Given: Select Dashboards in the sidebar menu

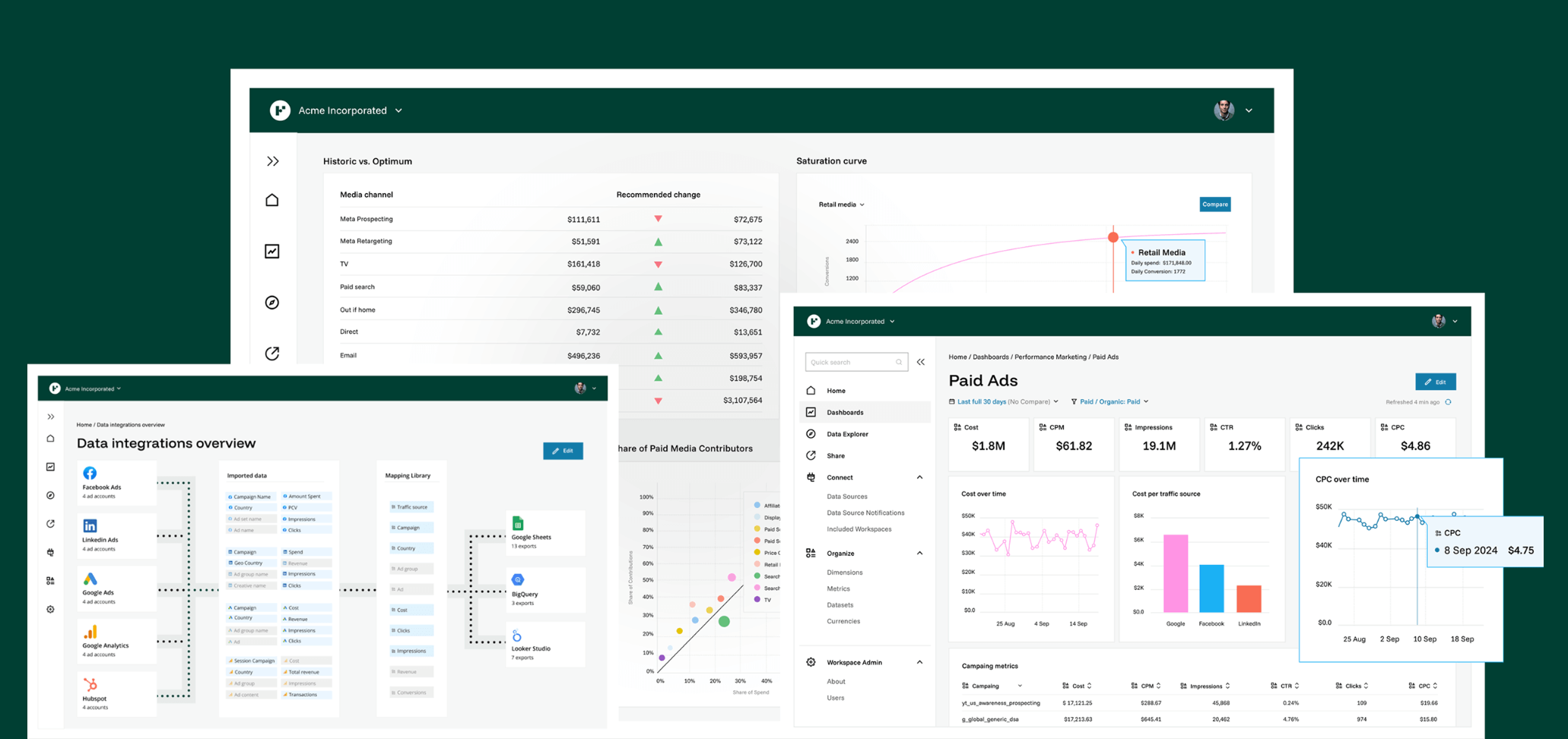Looking at the screenshot, I should point(845,412).
